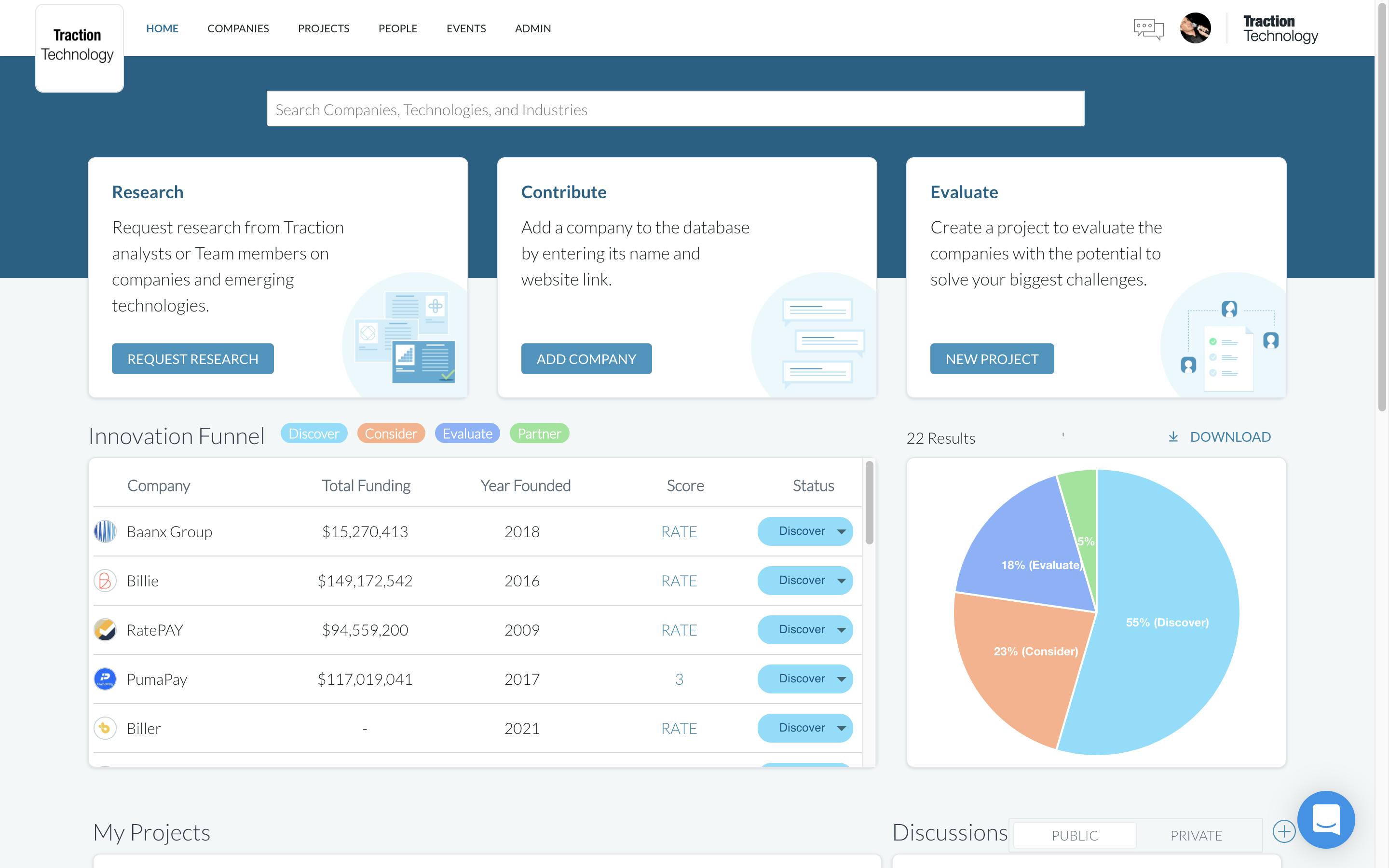The height and width of the screenshot is (868, 1389).
Task: Click the RatePAY company logo icon
Action: tap(105, 629)
